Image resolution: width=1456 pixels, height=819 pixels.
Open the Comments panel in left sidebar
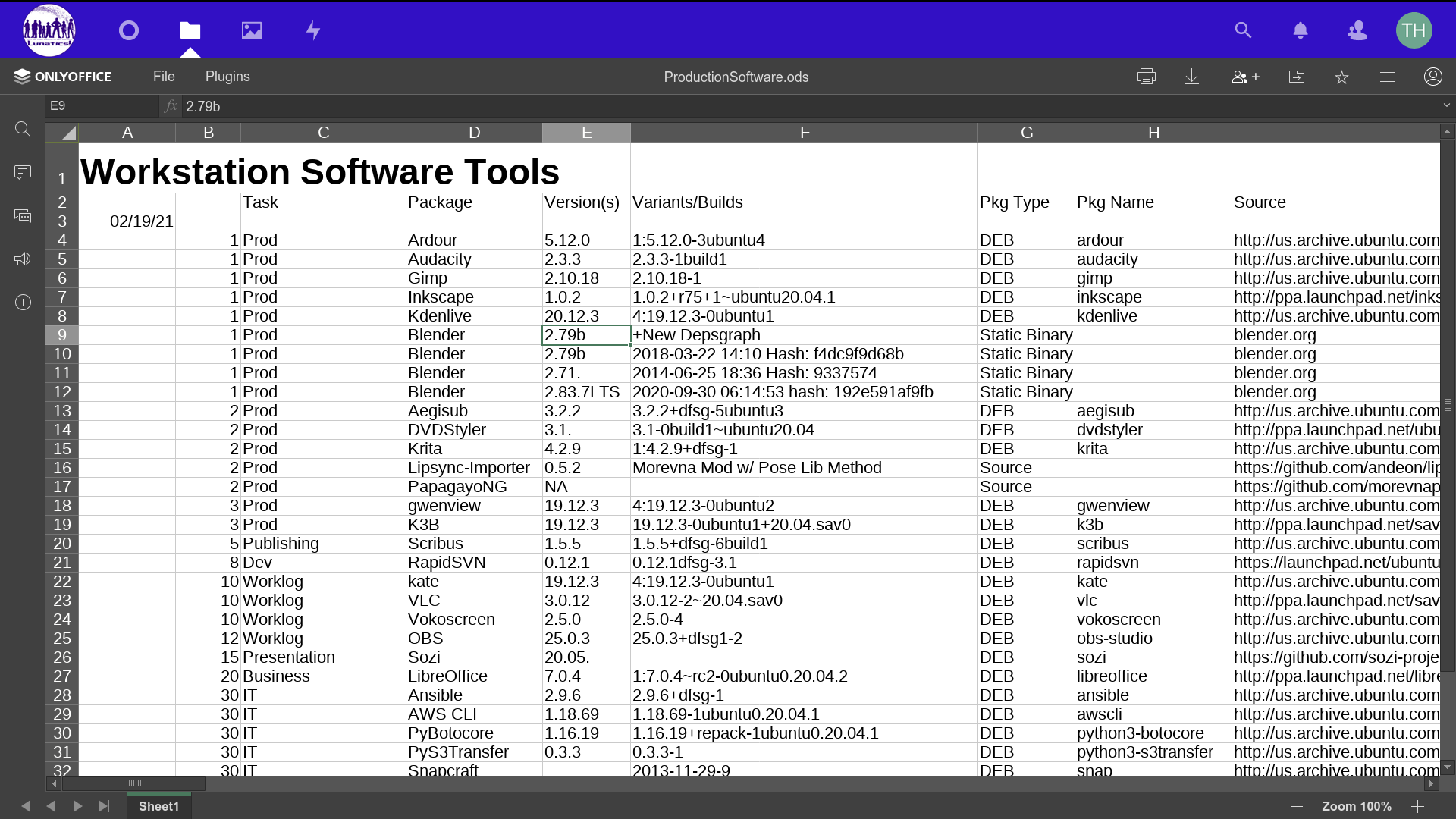(23, 172)
